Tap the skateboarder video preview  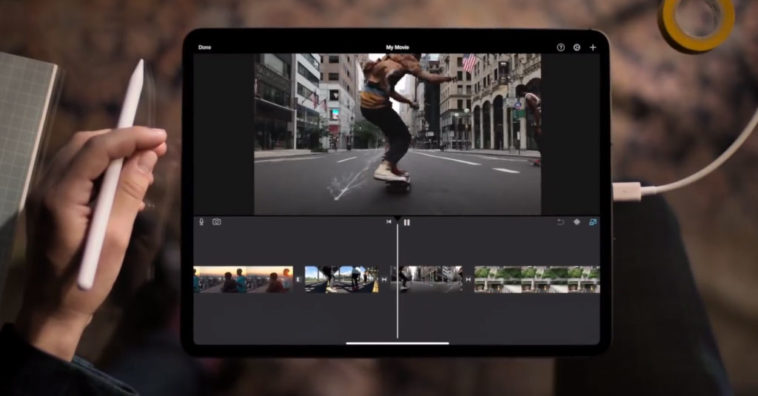click(397, 134)
